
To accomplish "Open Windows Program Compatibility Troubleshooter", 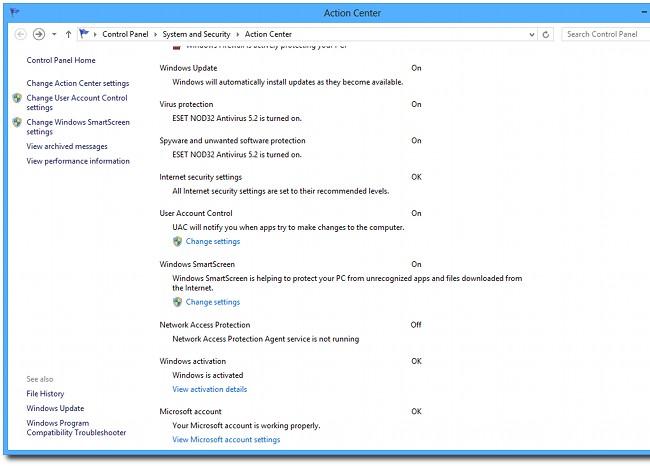I will [76, 427].
